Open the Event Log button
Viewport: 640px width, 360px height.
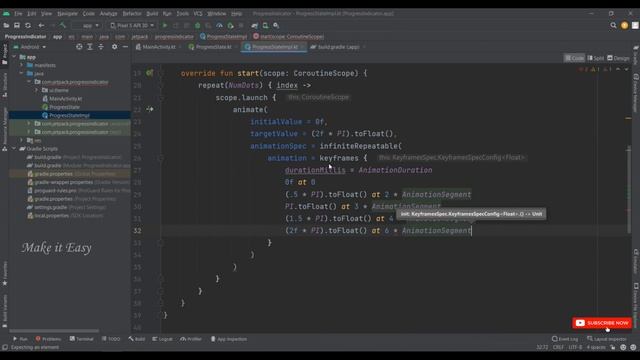coord(565,339)
